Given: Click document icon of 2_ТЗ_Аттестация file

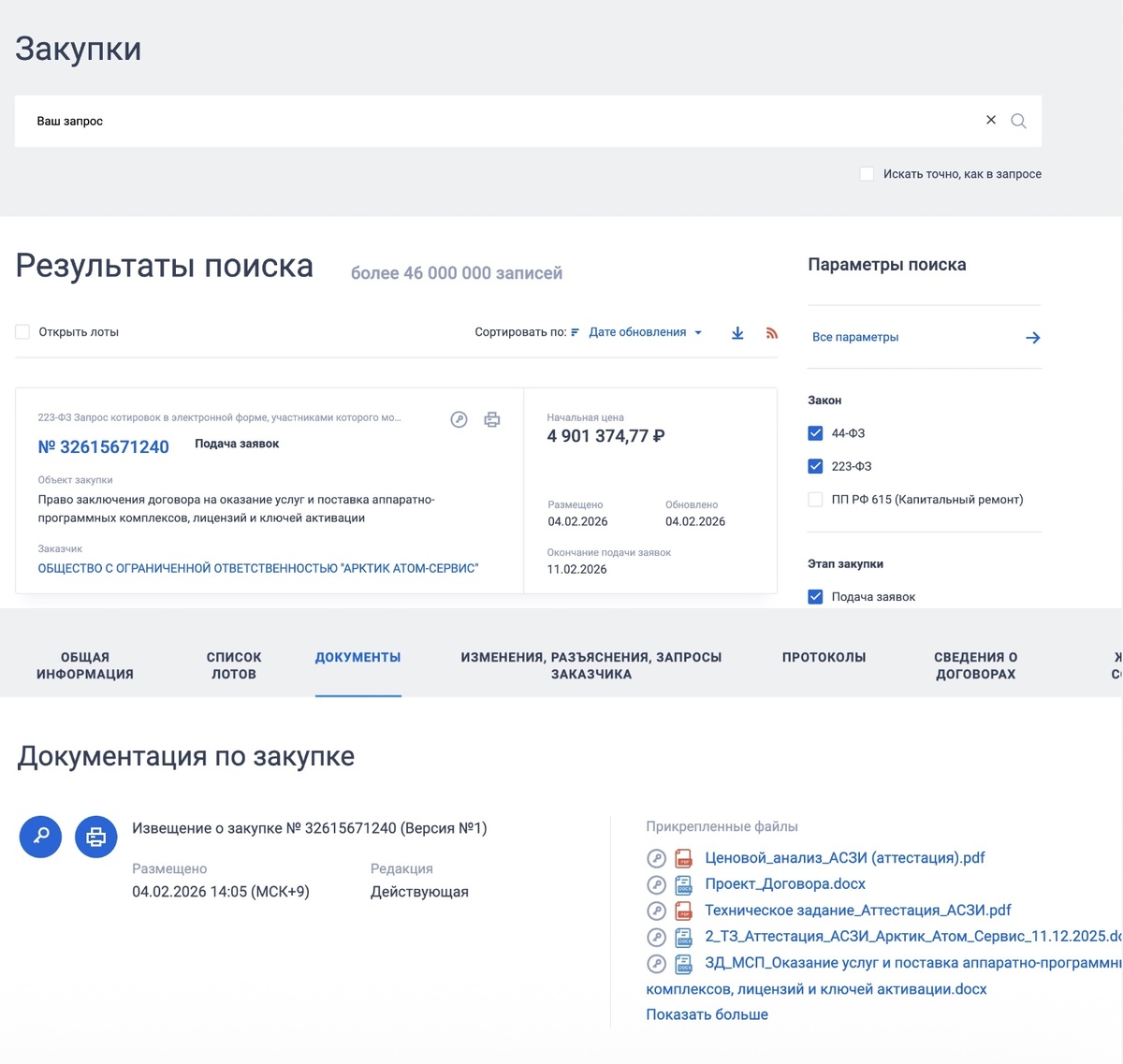Looking at the screenshot, I should (x=684, y=938).
